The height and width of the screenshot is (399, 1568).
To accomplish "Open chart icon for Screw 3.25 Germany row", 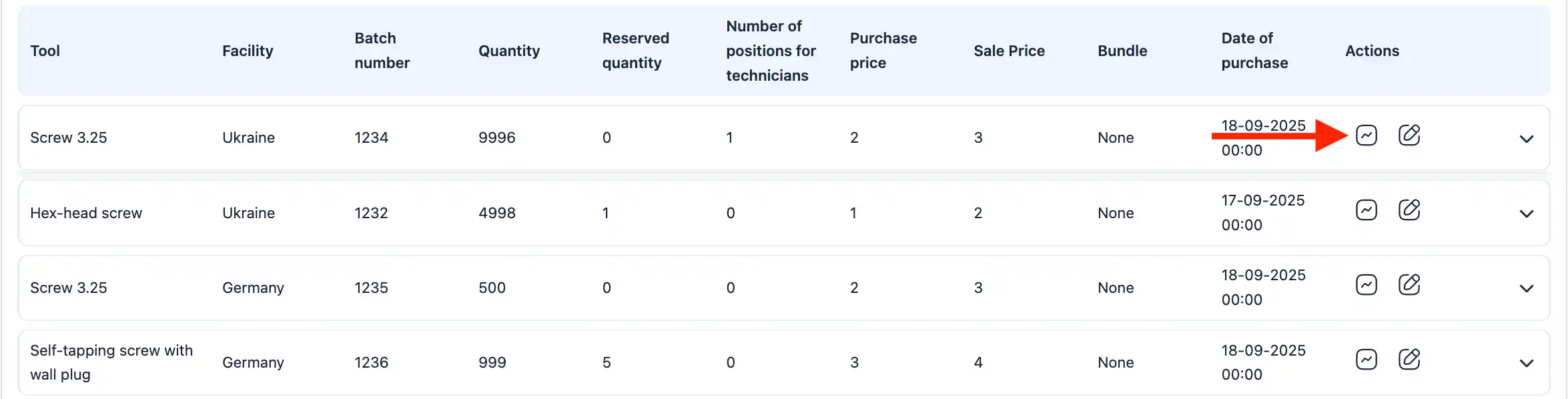I will [x=1366, y=285].
